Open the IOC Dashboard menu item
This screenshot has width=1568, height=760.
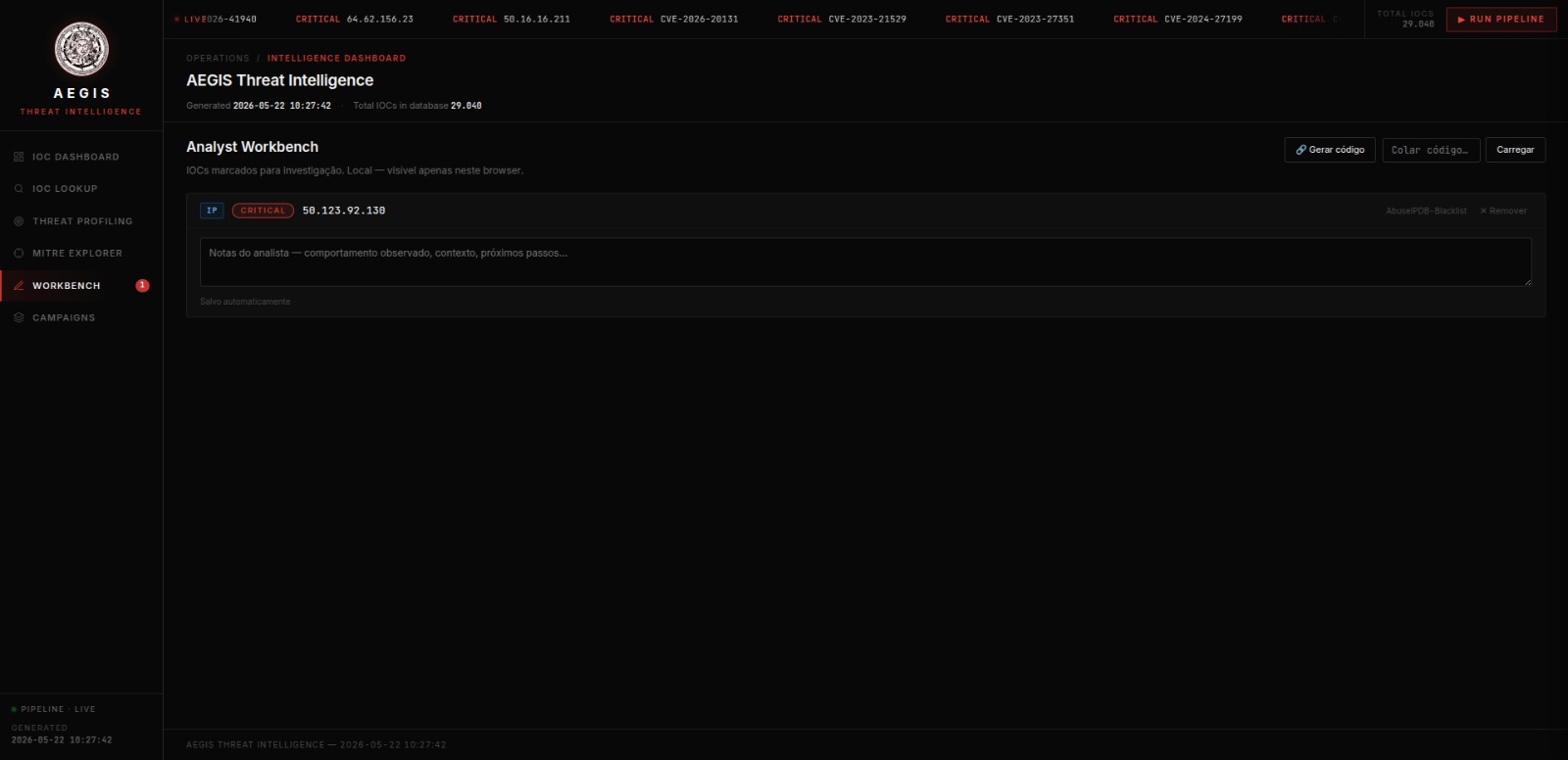point(81,157)
